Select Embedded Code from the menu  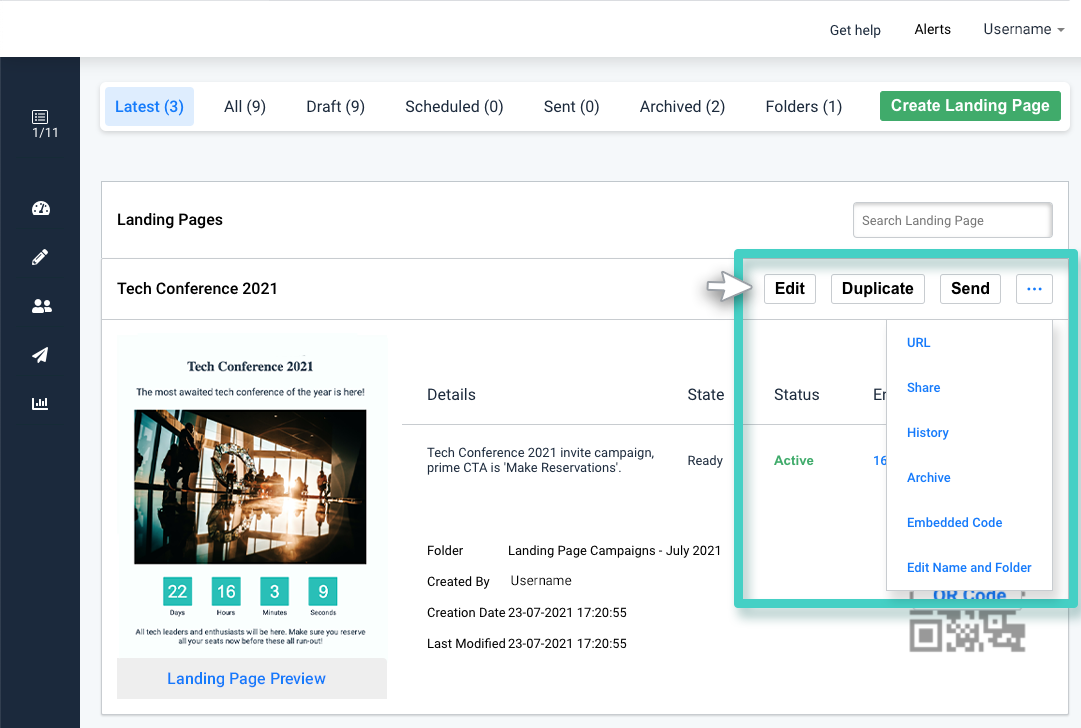[x=954, y=523]
